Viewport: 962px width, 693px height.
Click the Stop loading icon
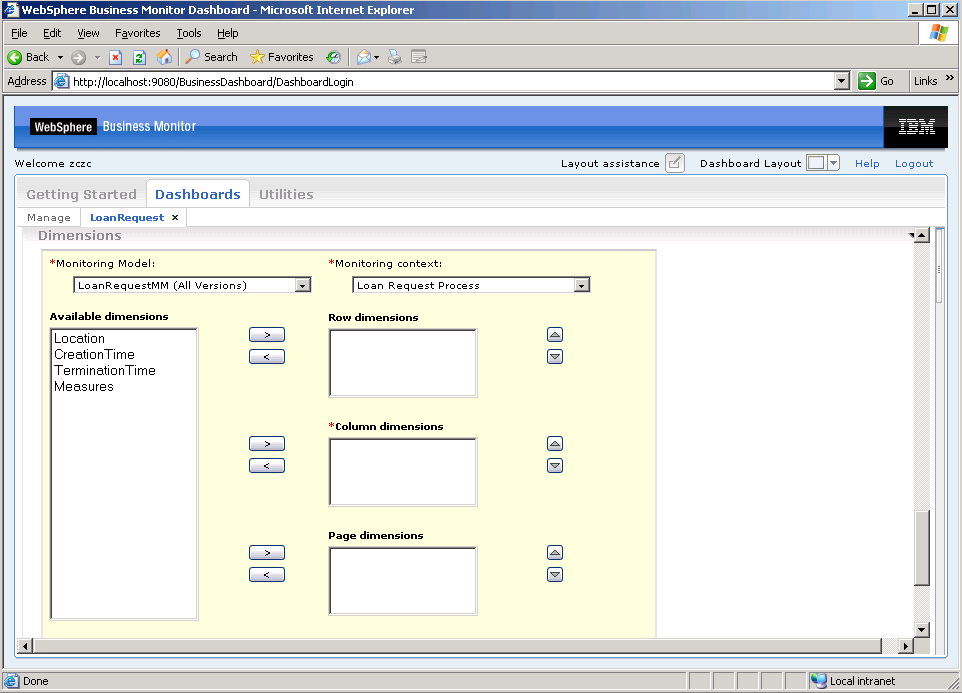tap(115, 57)
